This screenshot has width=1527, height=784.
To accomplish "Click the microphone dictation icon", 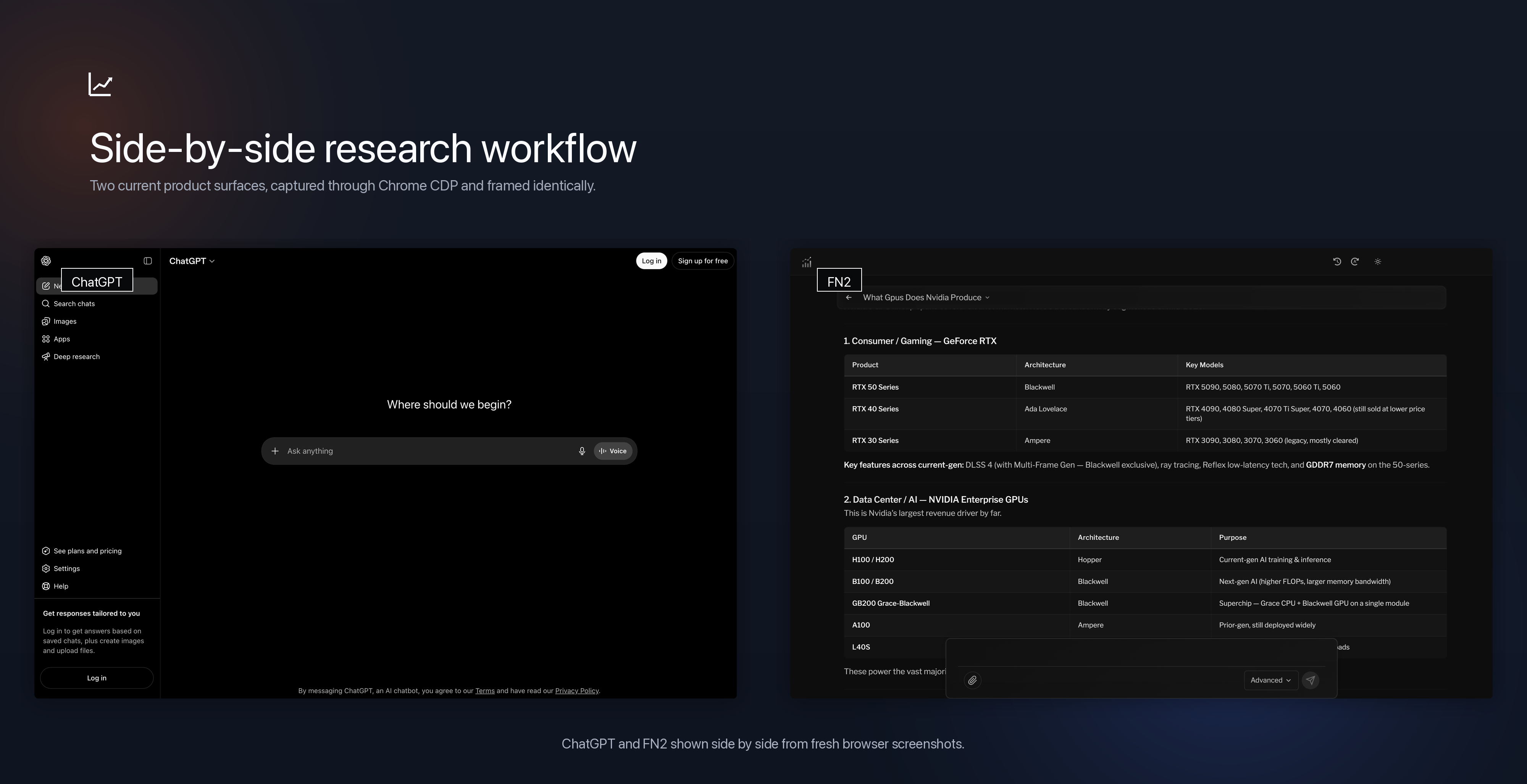I will click(582, 451).
